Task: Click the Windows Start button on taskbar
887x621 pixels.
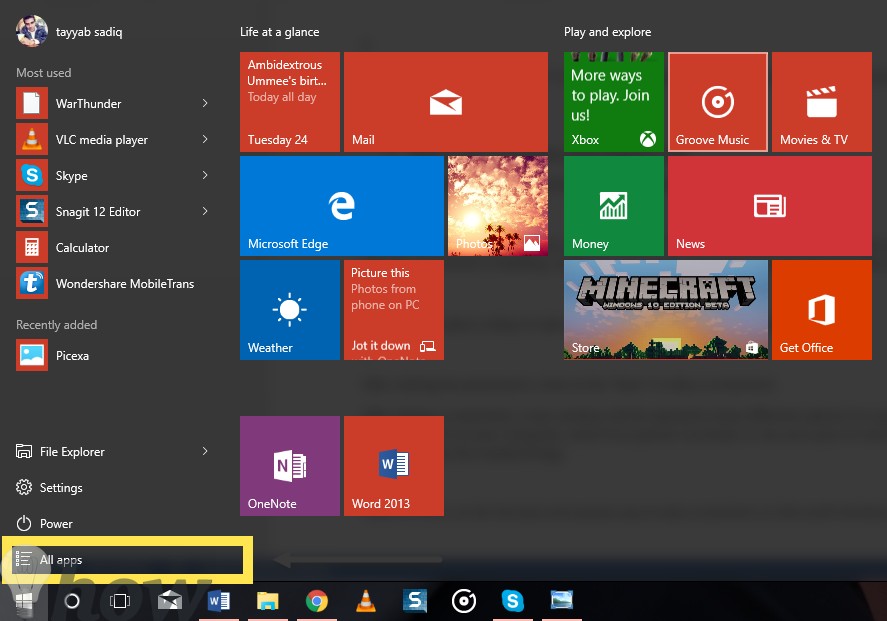Action: 24,601
